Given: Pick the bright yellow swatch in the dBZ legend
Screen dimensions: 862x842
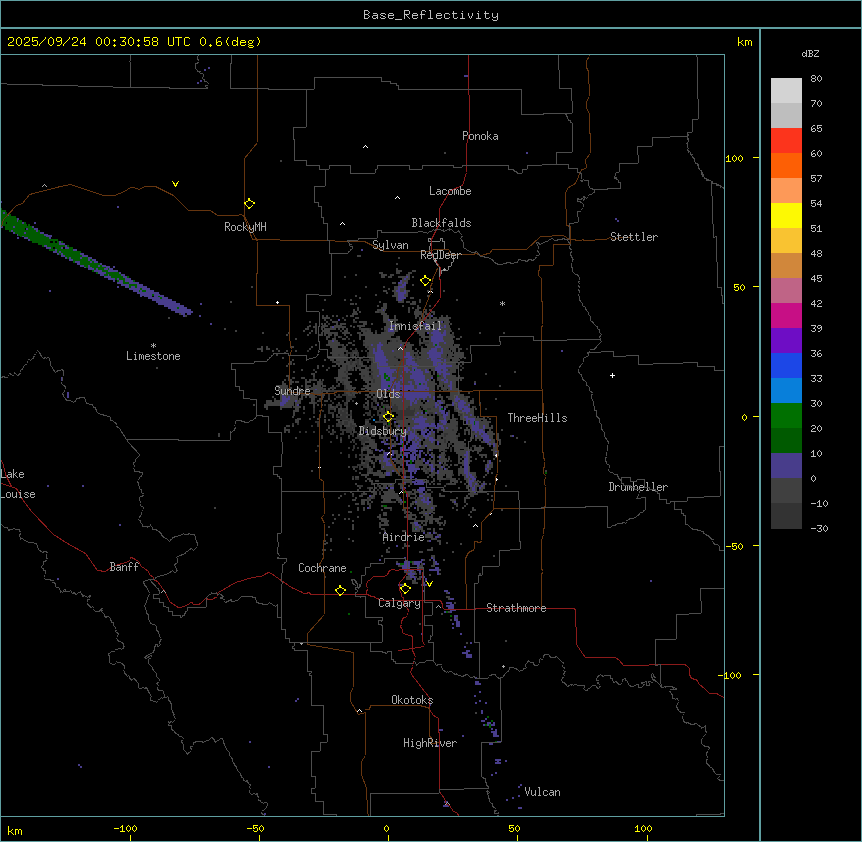Looking at the screenshot, I should [786, 215].
